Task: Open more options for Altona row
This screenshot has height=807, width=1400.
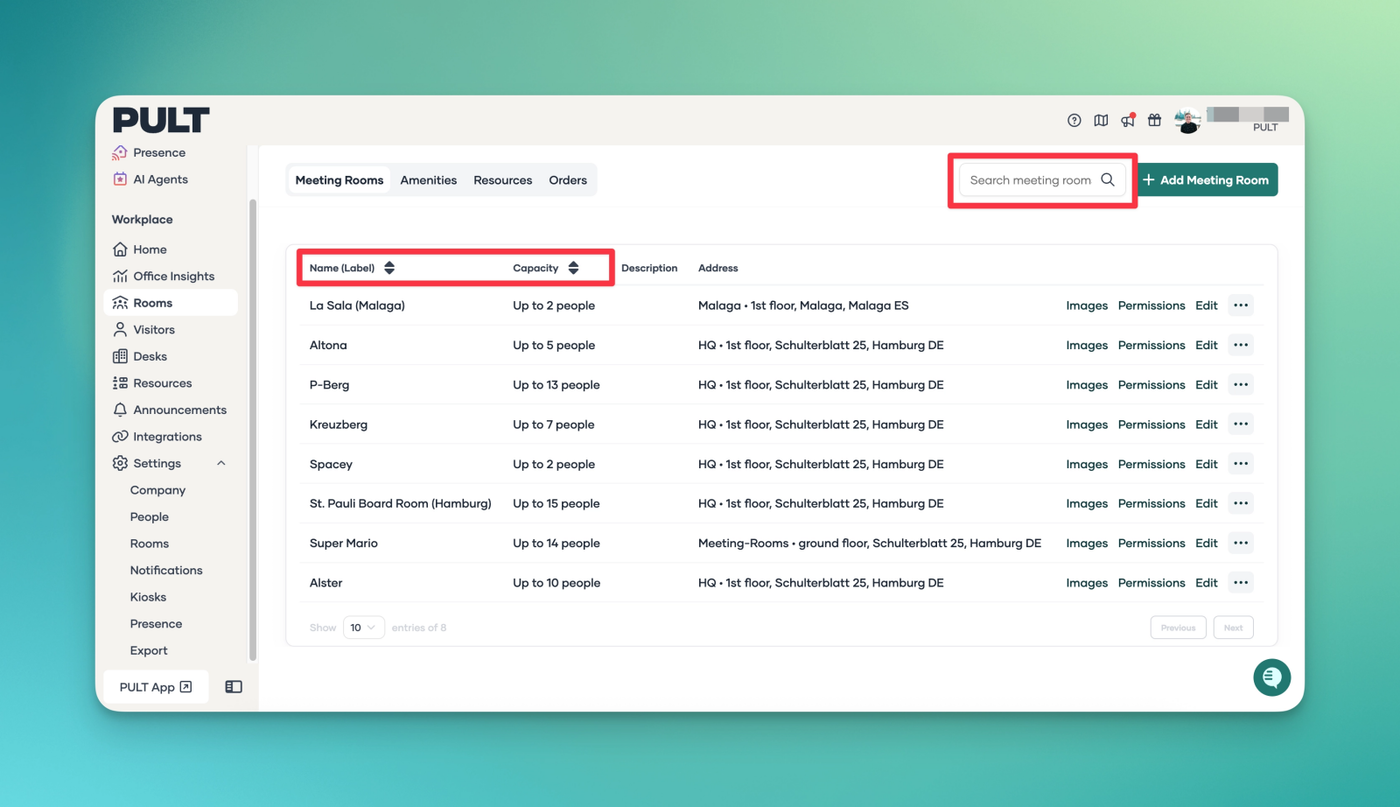Action: (x=1240, y=345)
